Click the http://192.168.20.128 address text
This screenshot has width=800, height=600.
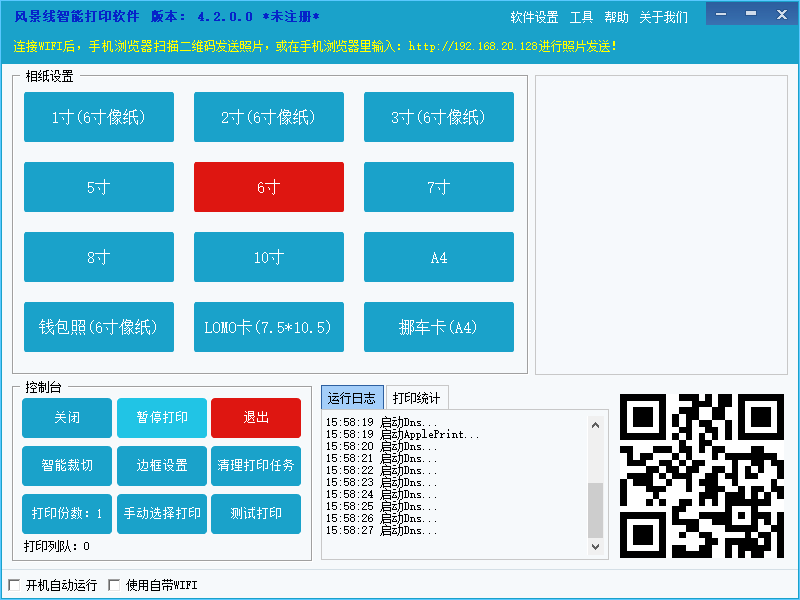pyautogui.click(x=473, y=46)
